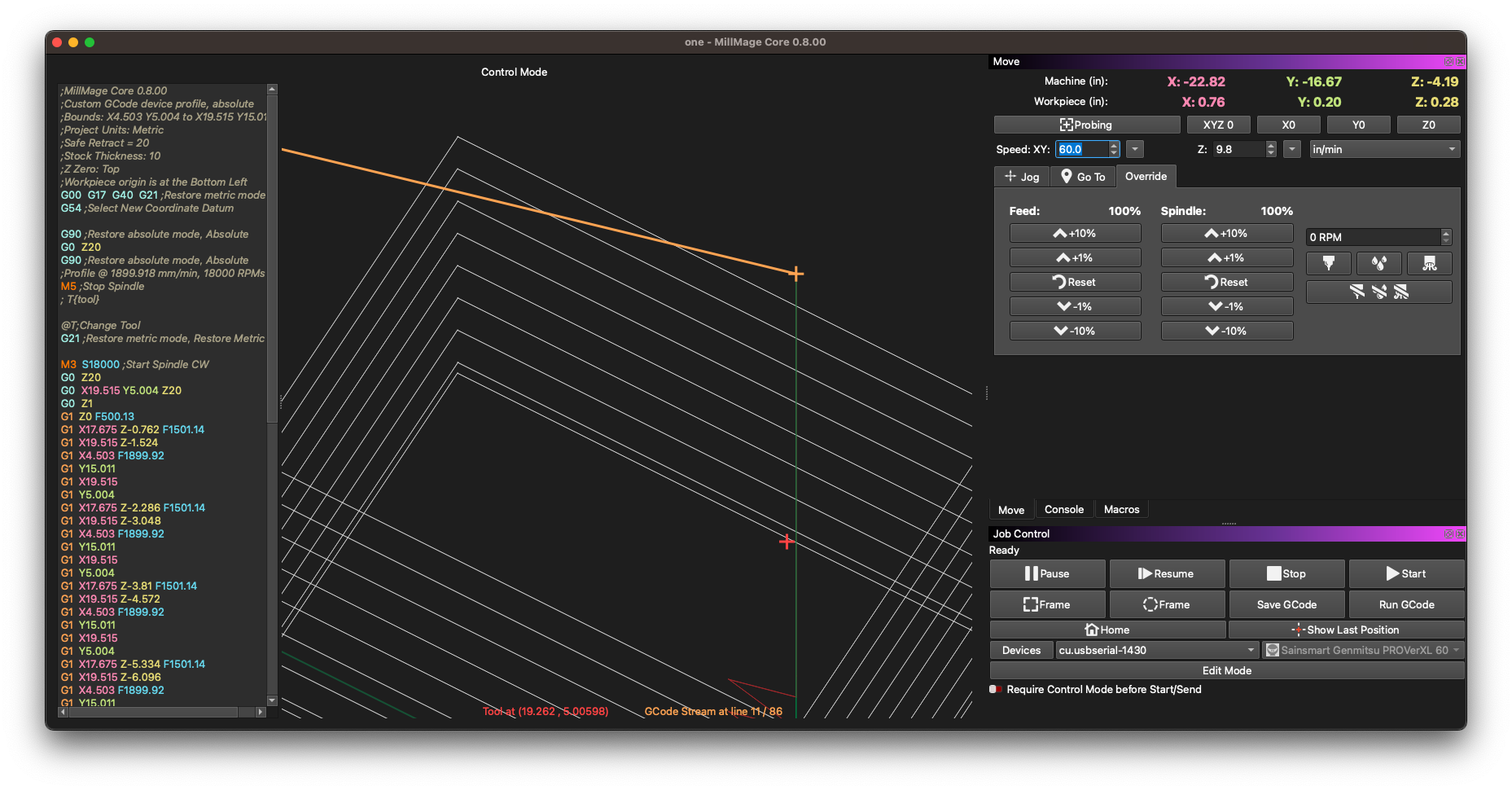Switch to the Jog tab
Screen dimensions: 1512x790
tap(1022, 177)
